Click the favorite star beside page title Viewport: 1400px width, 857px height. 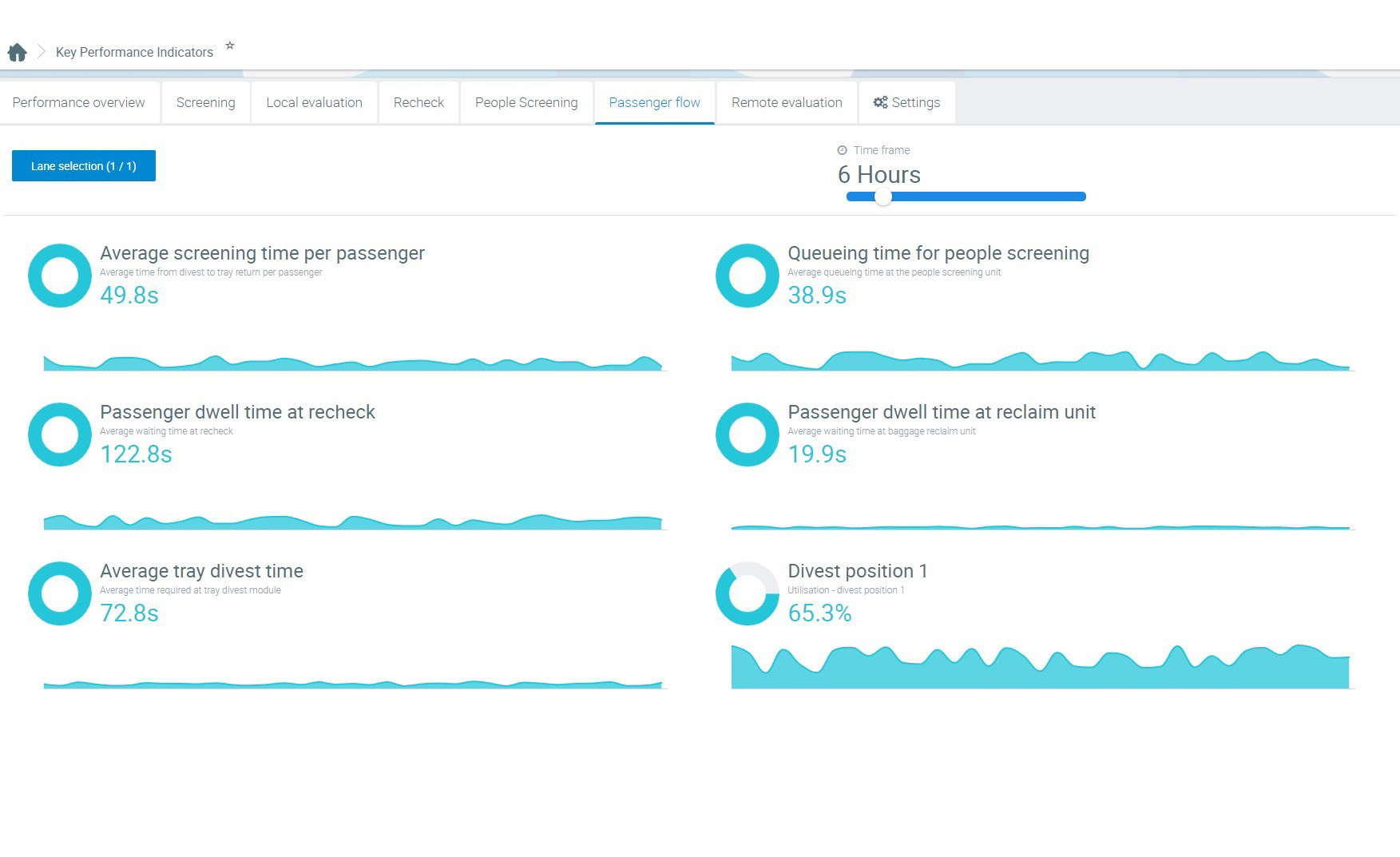click(230, 46)
